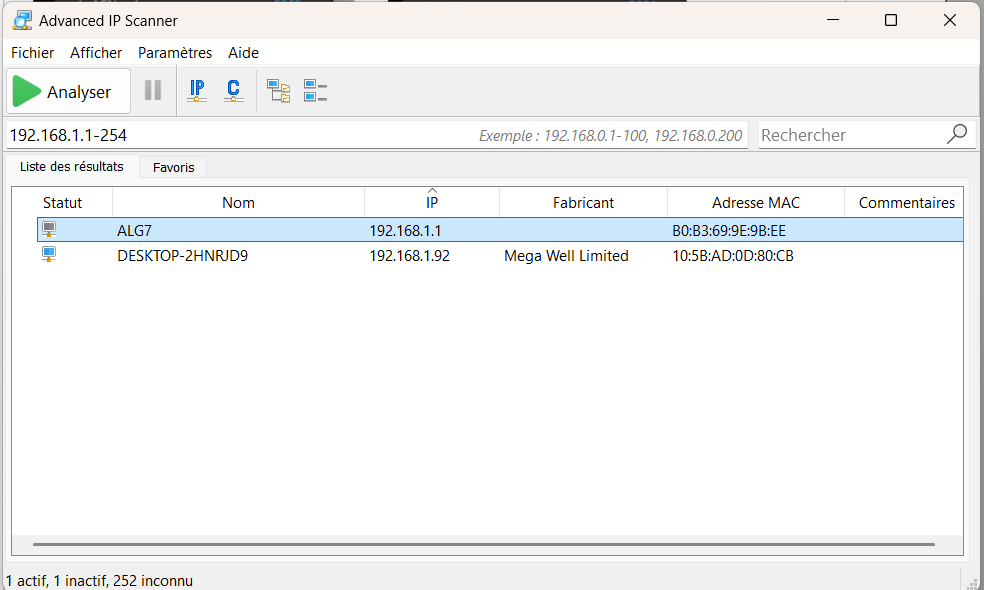Screen dimensions: 984x590
Task: Open the Afficher menu
Action: (x=96, y=53)
